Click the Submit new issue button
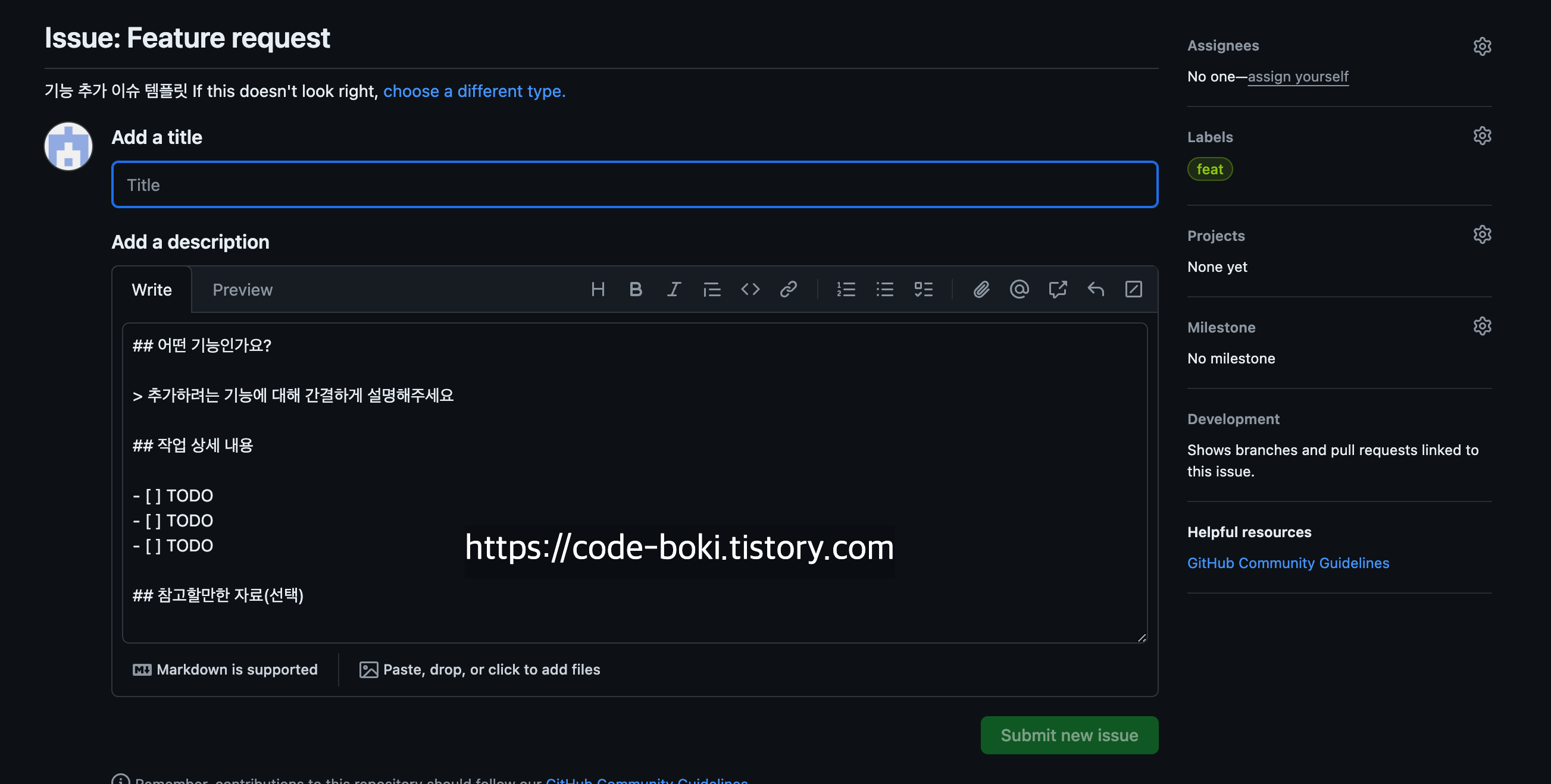The width and height of the screenshot is (1551, 784). [x=1069, y=735]
